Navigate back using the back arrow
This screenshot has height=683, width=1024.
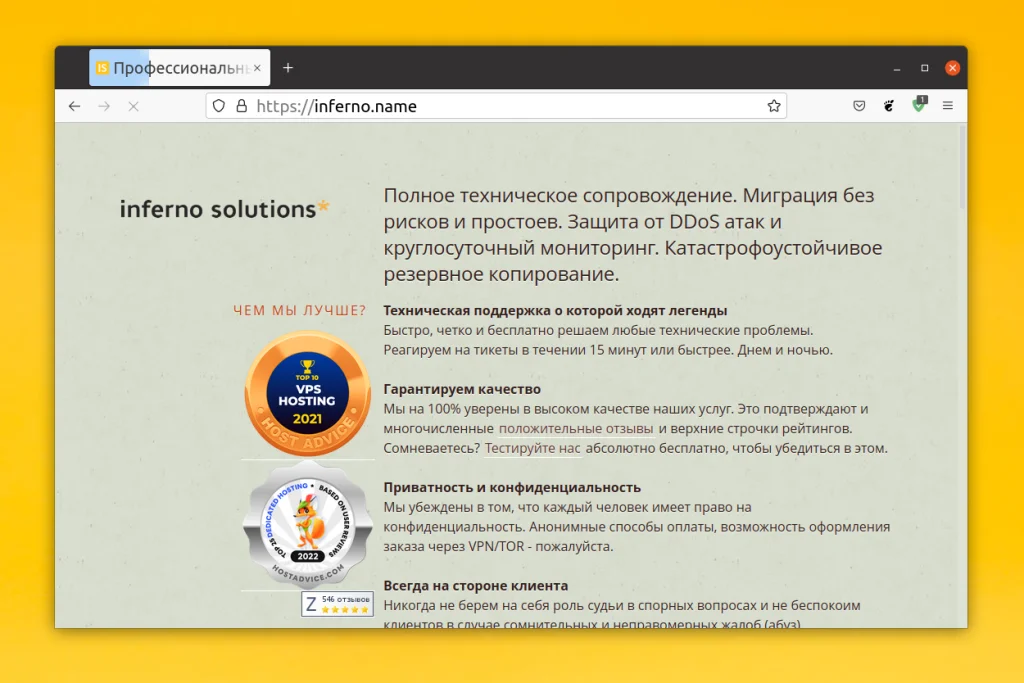(75, 106)
